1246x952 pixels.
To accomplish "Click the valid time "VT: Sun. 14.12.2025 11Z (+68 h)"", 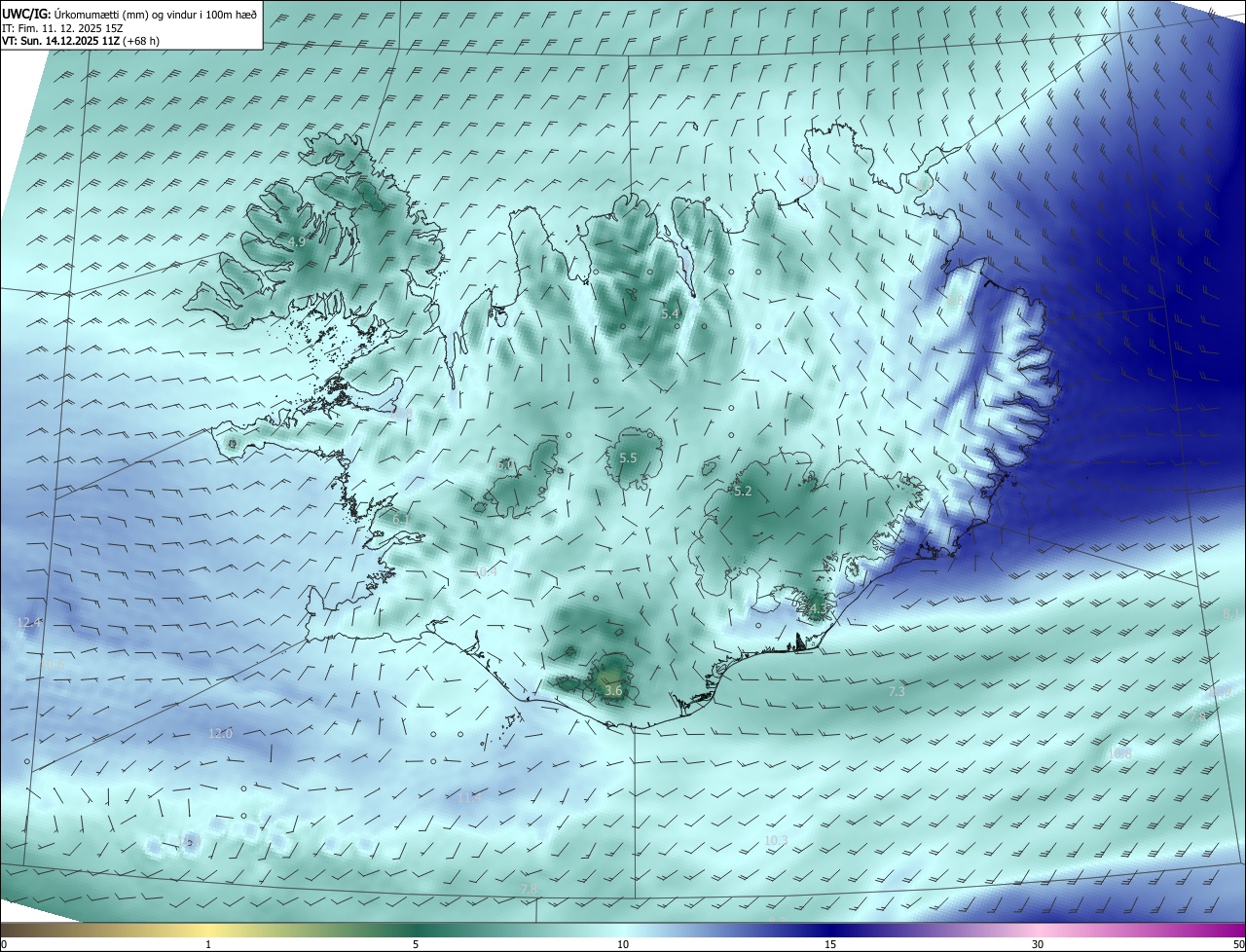I will tap(81, 41).
